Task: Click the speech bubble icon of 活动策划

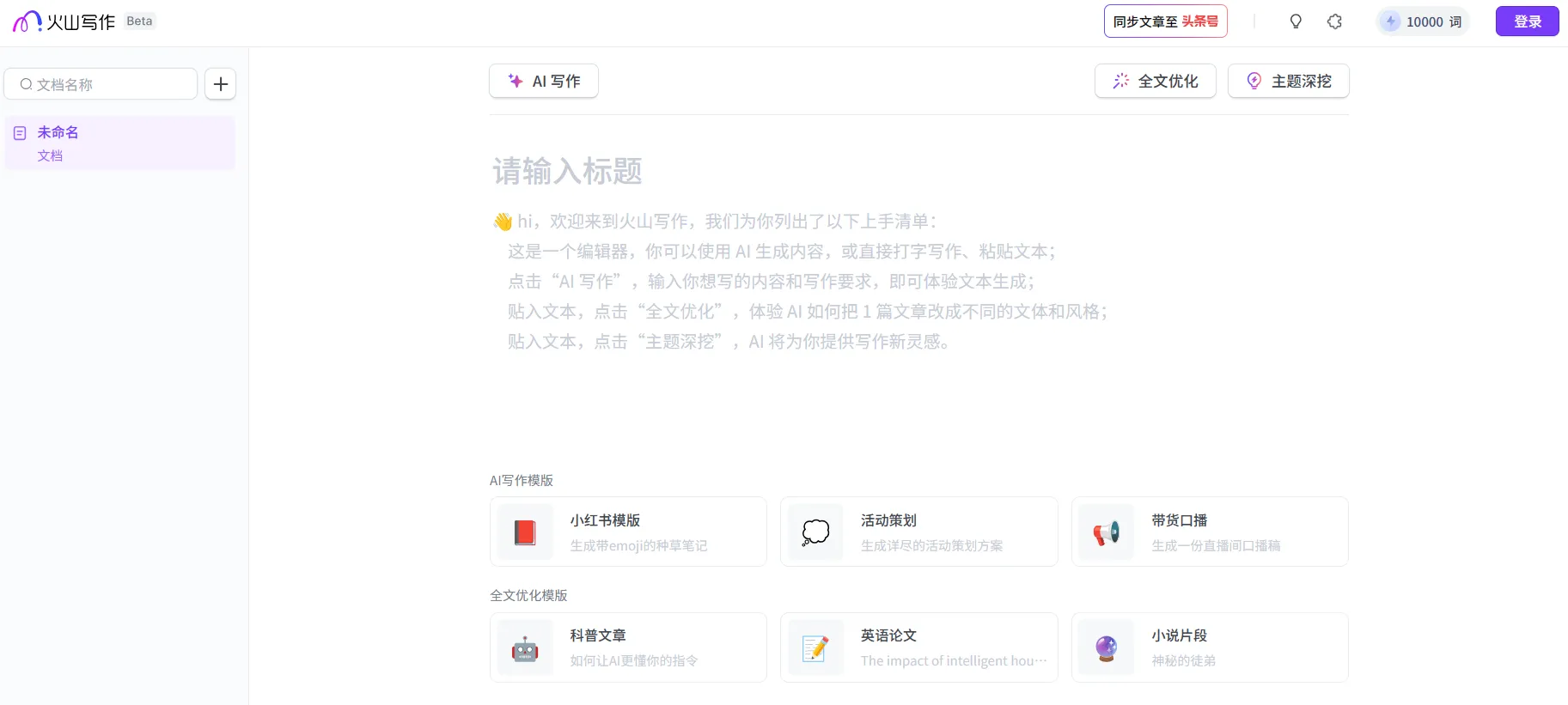Action: (815, 532)
